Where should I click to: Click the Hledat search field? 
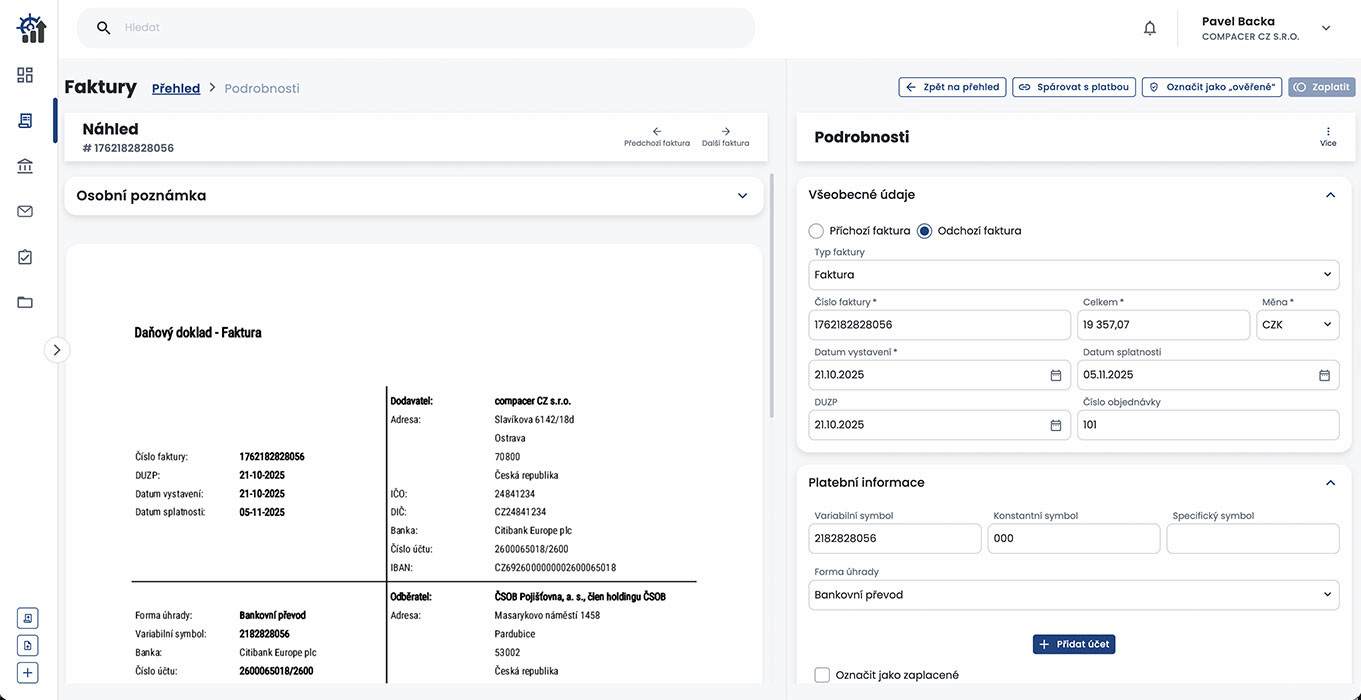tap(430, 28)
